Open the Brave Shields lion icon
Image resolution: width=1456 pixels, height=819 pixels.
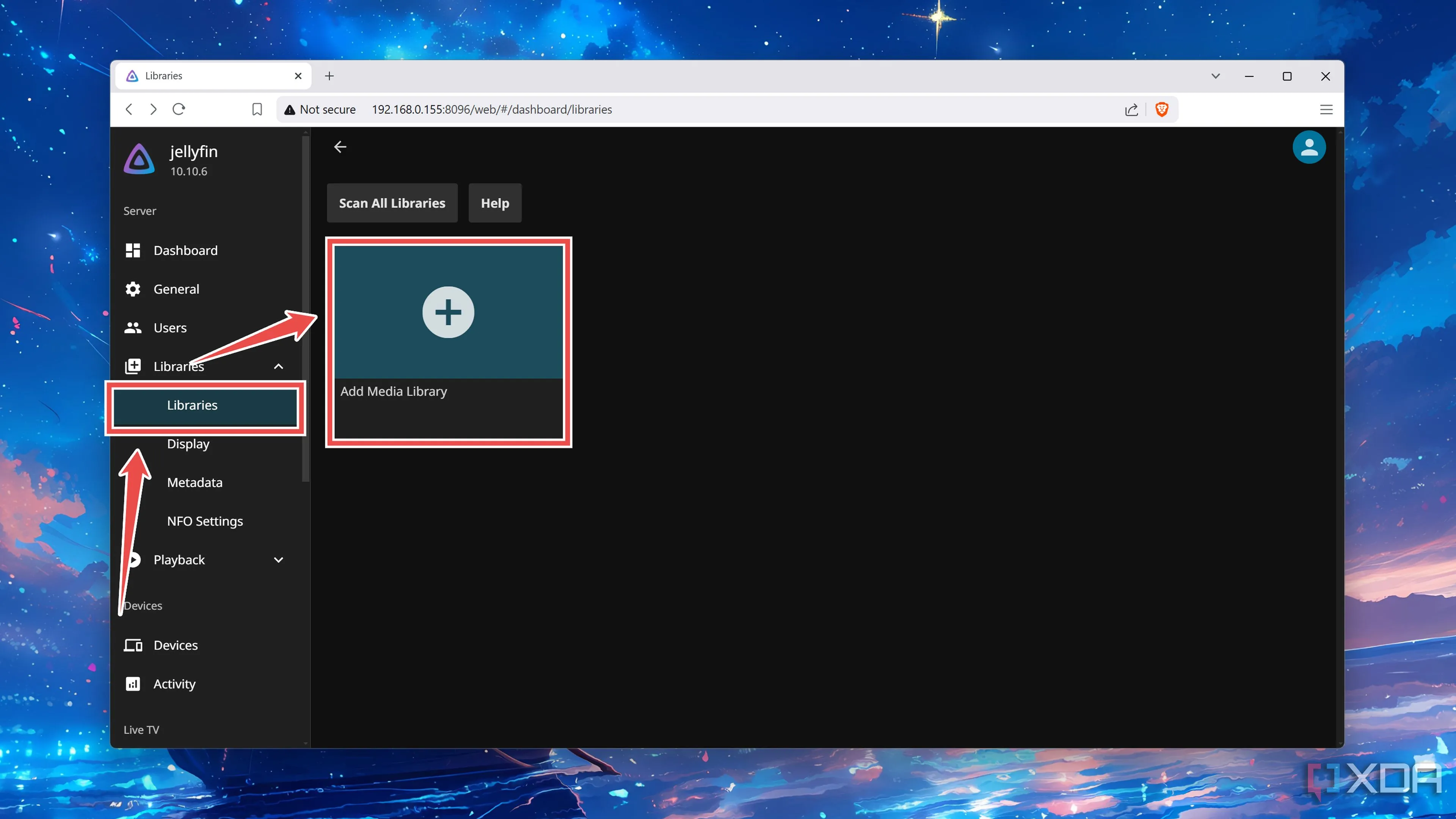tap(1161, 109)
